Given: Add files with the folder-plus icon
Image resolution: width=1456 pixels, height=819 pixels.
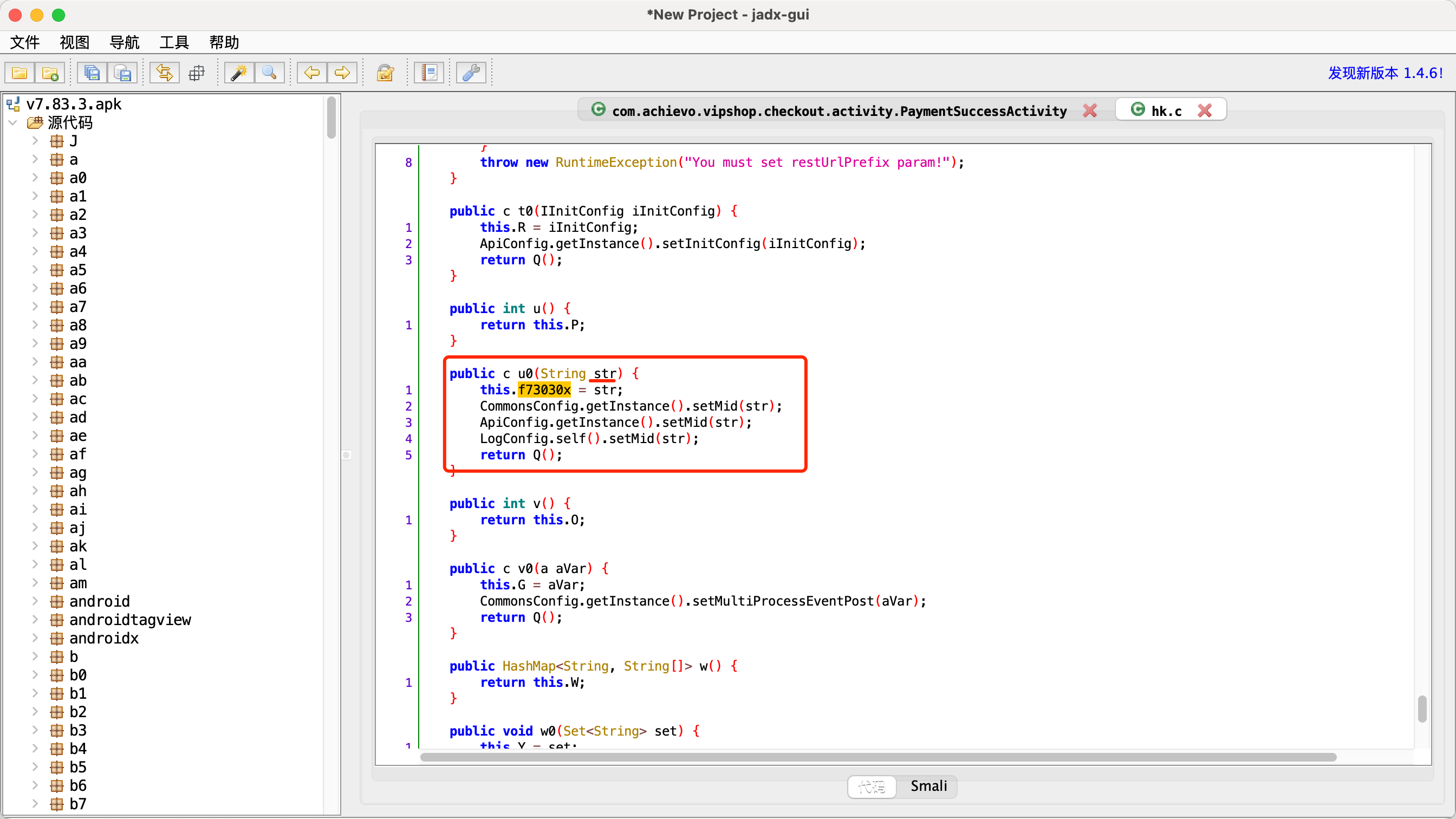Looking at the screenshot, I should pos(50,73).
